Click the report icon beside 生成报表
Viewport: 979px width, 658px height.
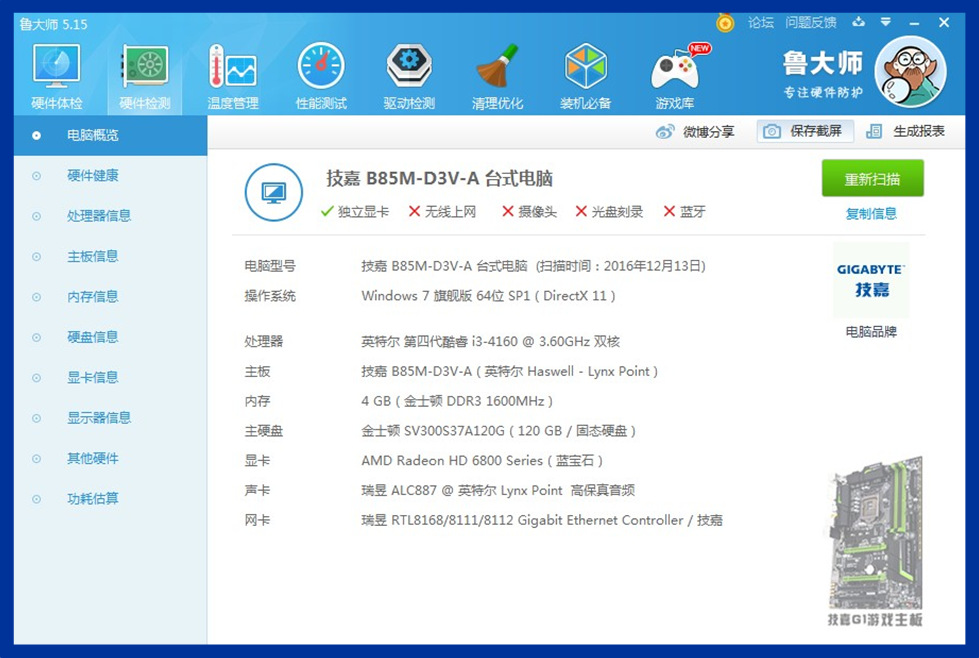[874, 131]
